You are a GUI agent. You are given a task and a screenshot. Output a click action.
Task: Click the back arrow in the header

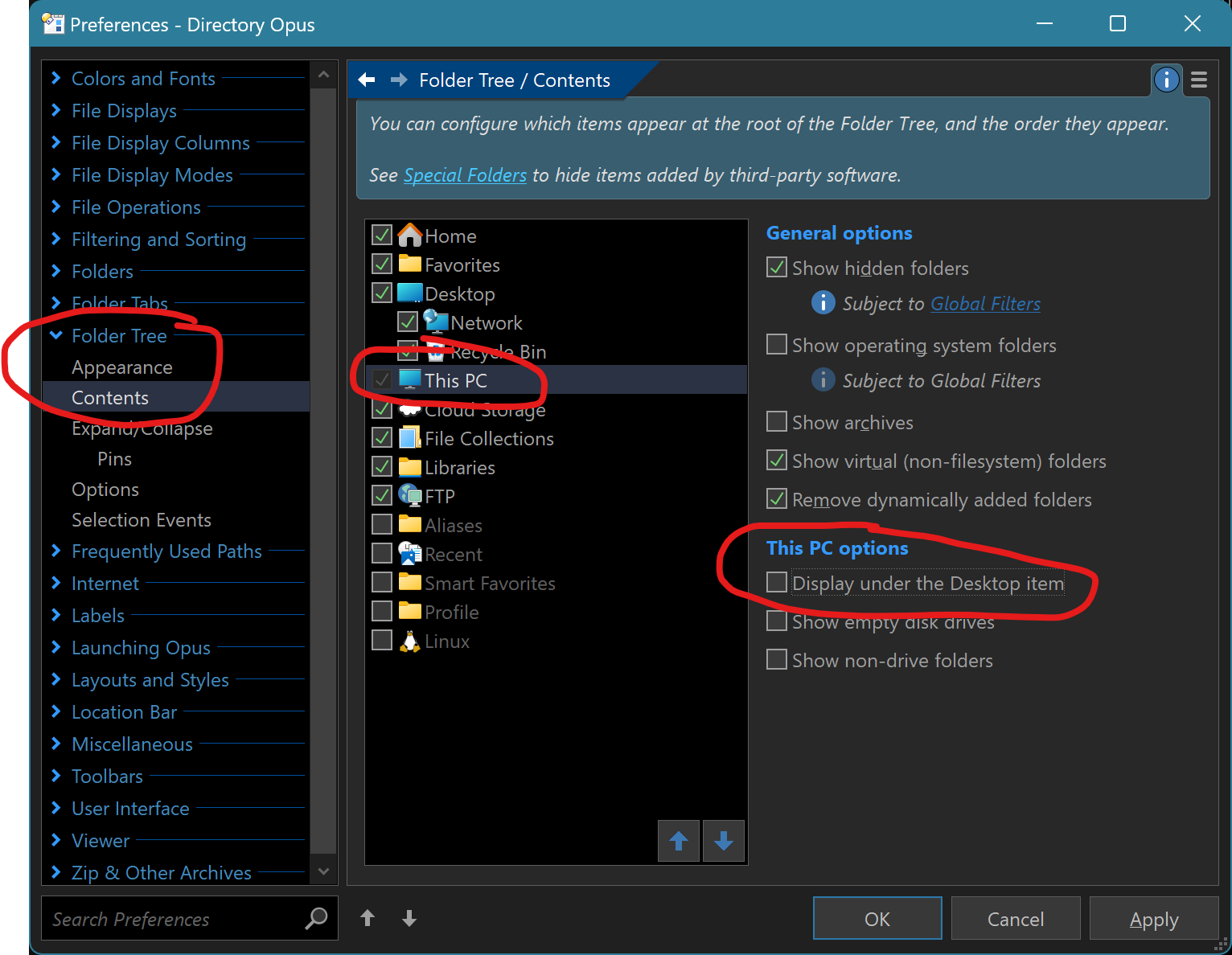coord(367,80)
